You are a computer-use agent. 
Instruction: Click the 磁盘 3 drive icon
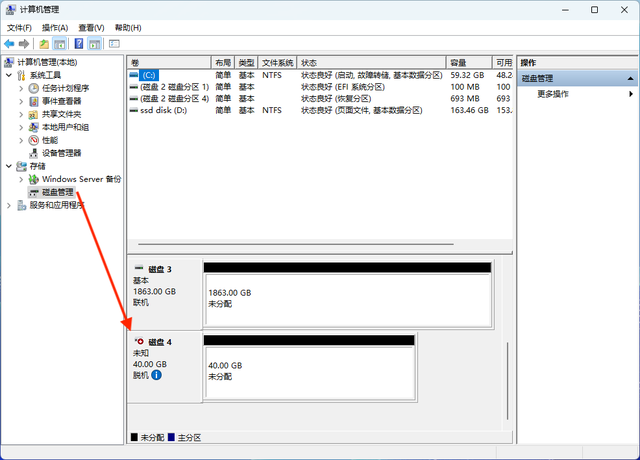[x=139, y=268]
